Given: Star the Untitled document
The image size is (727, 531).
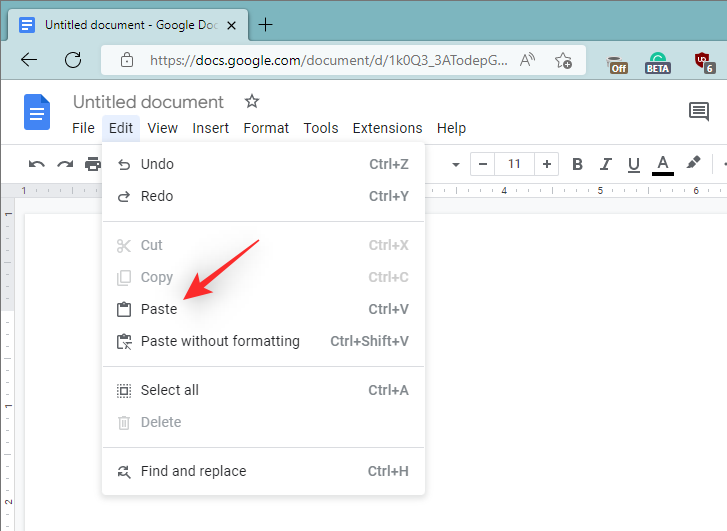Looking at the screenshot, I should tap(252, 101).
